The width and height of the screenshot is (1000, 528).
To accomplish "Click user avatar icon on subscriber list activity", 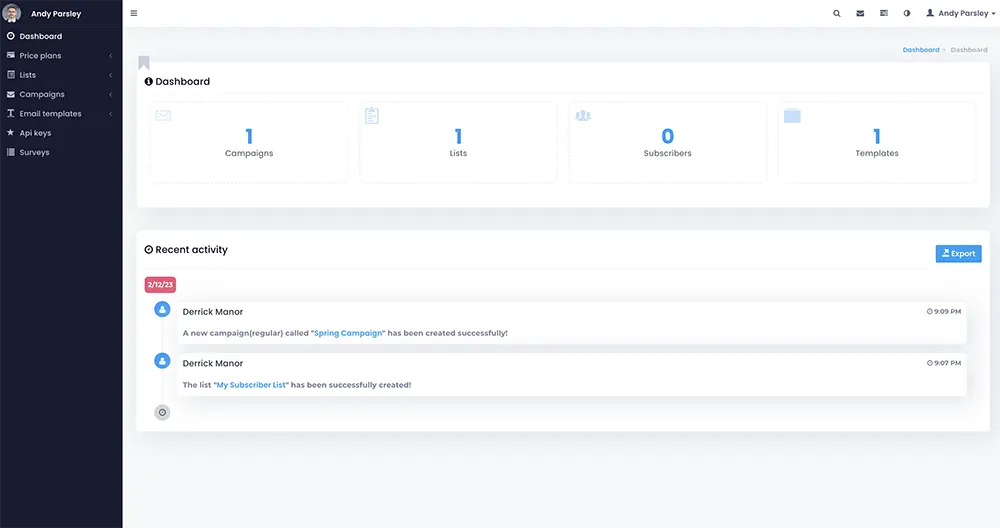I will 163,361.
